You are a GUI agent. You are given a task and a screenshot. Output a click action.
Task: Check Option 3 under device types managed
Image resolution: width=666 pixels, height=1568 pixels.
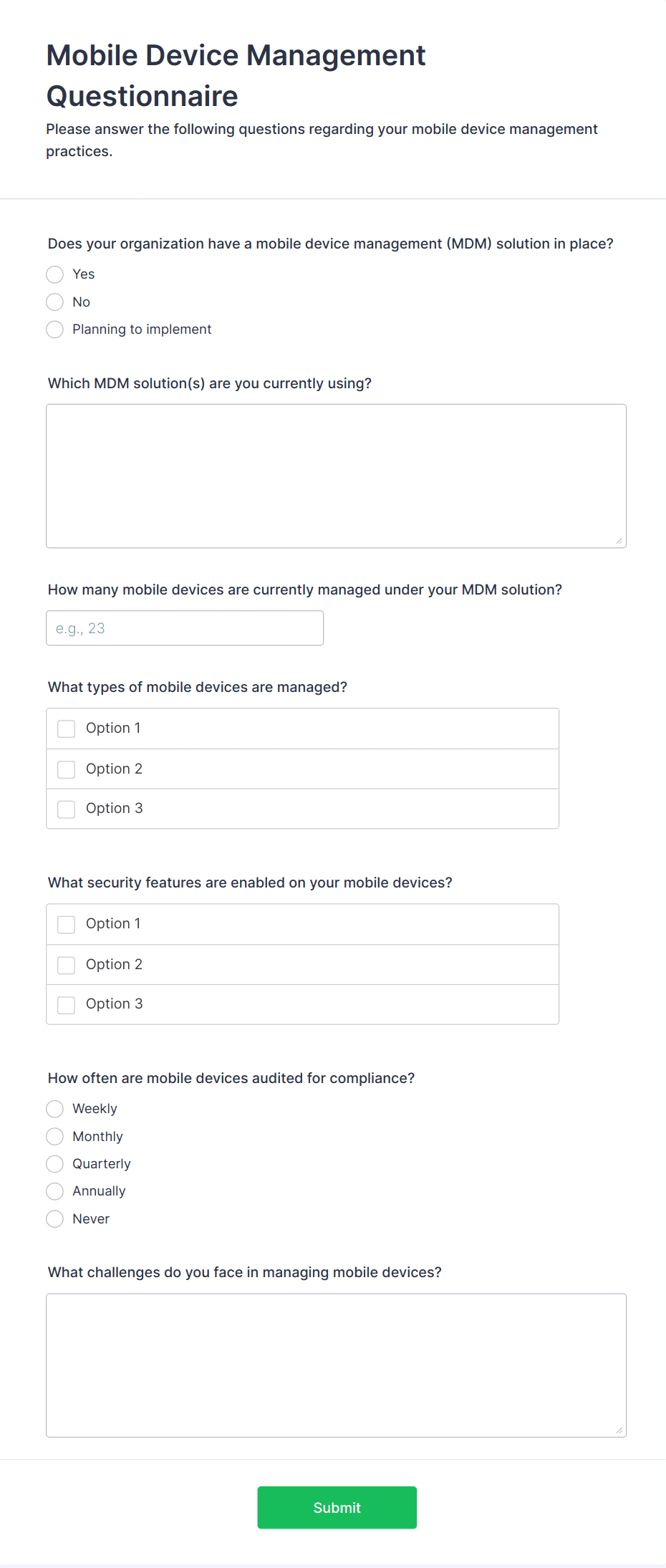pos(67,809)
